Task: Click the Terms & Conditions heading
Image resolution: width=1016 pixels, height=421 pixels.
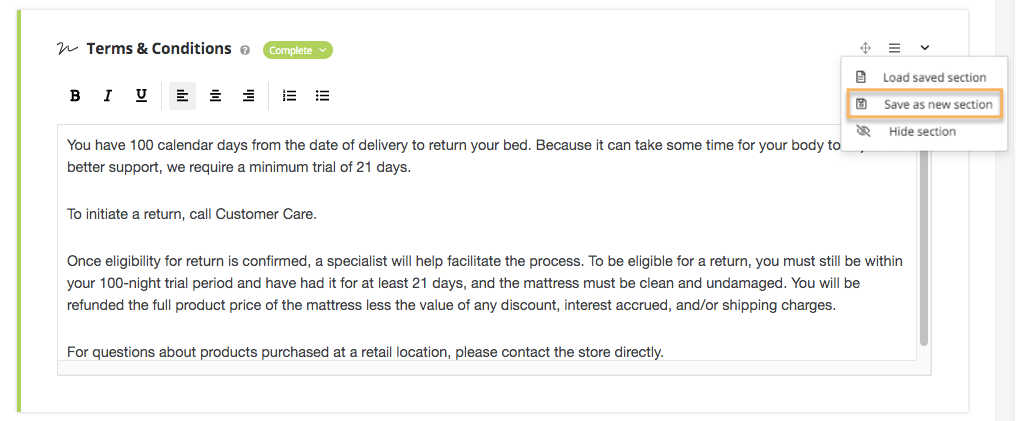Action: (159, 49)
